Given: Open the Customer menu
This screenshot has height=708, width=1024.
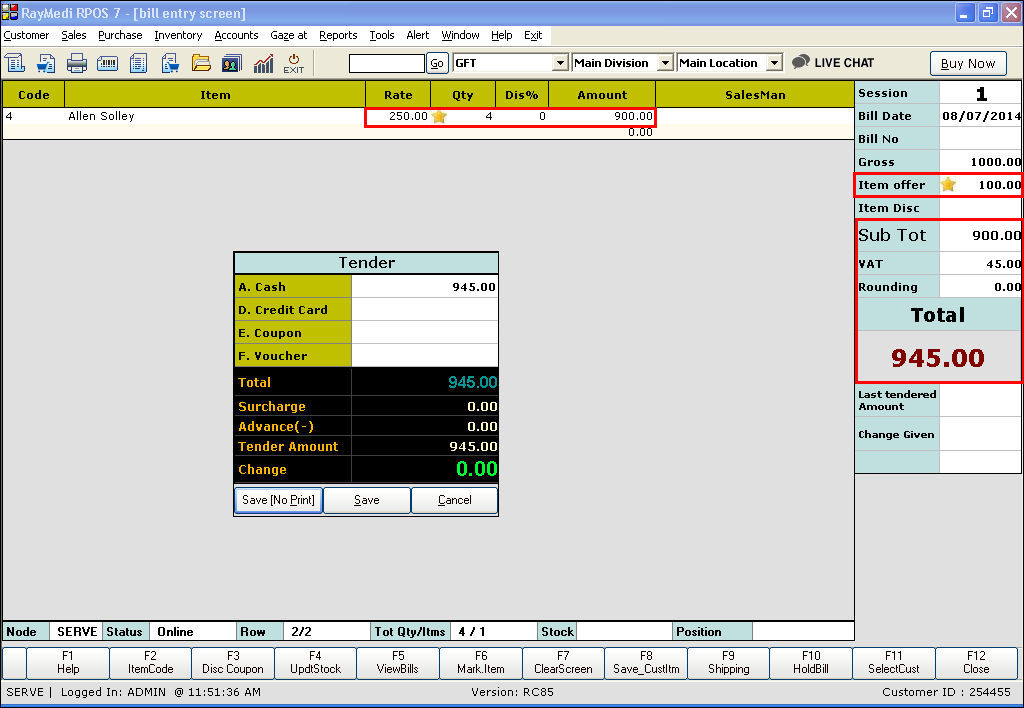Looking at the screenshot, I should pos(26,35).
